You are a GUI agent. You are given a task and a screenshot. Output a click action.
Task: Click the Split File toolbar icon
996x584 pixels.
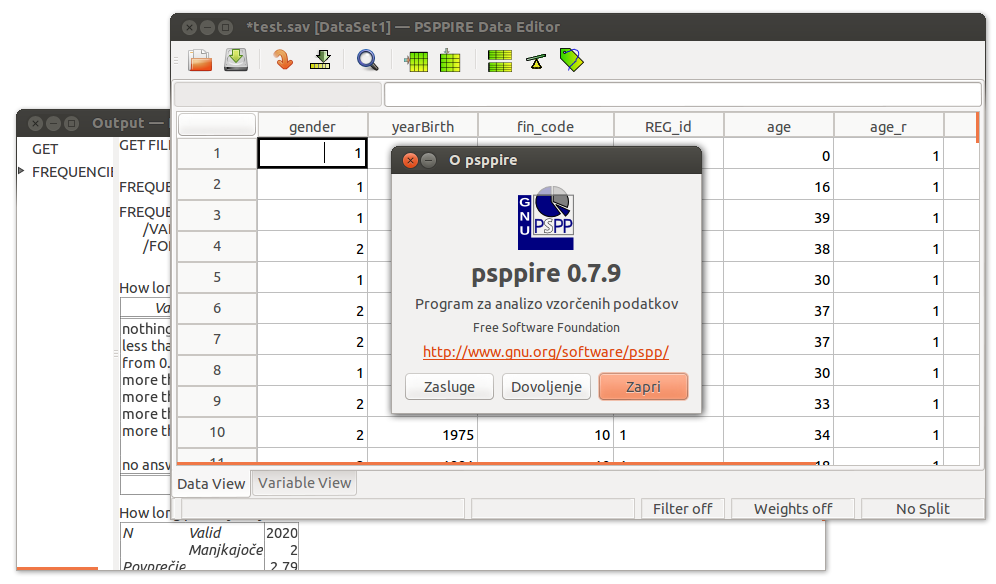[x=499, y=61]
